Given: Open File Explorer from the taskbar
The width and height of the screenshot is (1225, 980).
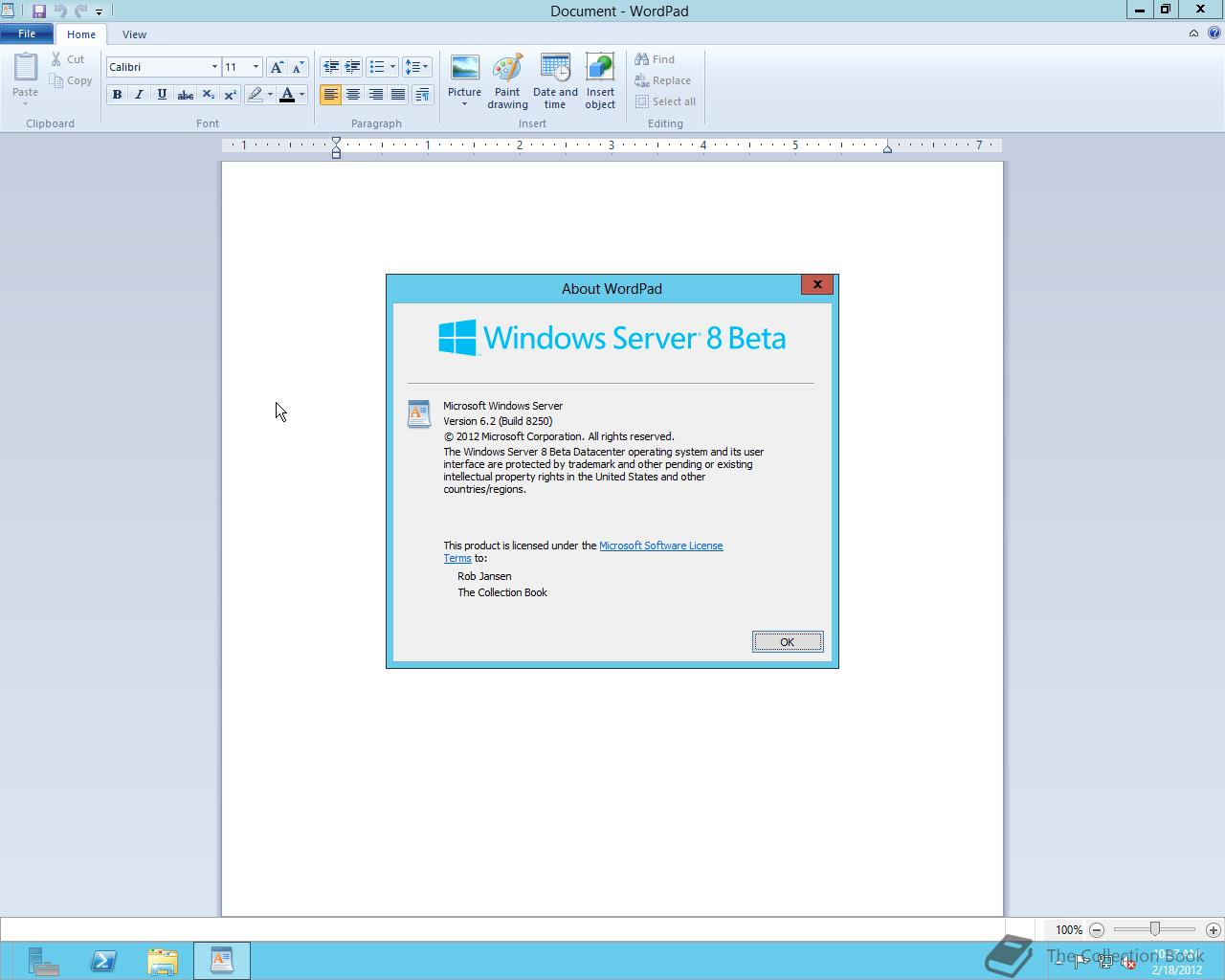Looking at the screenshot, I should 163,961.
